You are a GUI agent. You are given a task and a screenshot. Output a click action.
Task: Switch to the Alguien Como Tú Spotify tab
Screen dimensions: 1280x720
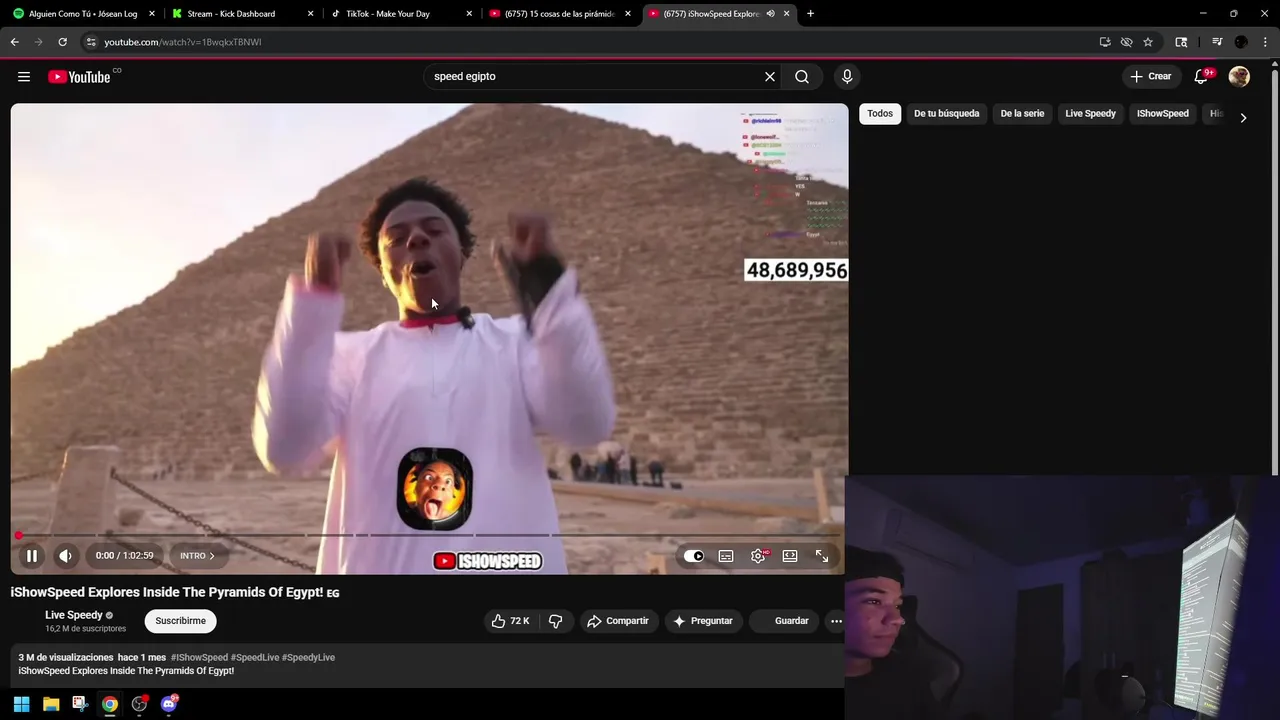tap(82, 14)
